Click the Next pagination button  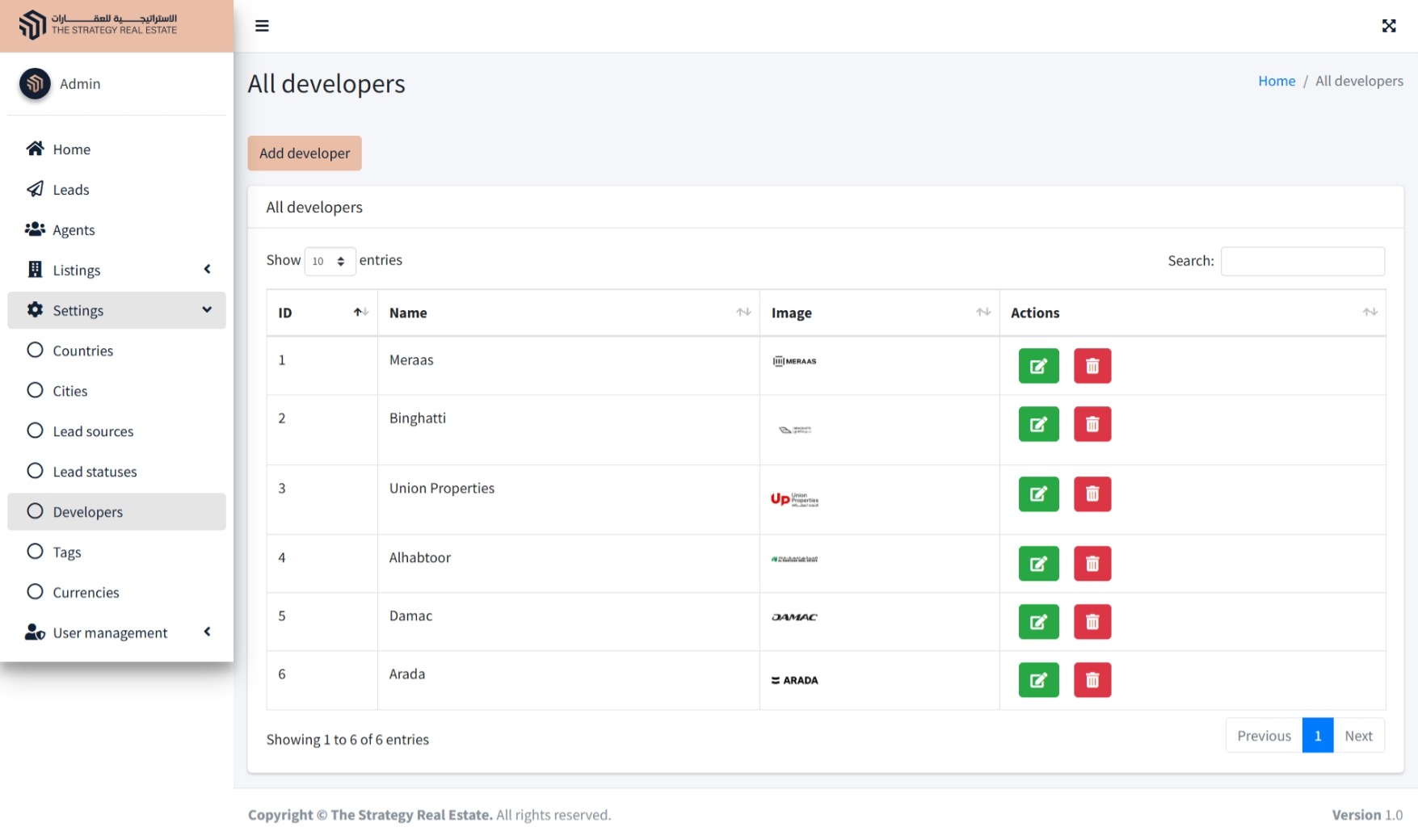tap(1358, 736)
